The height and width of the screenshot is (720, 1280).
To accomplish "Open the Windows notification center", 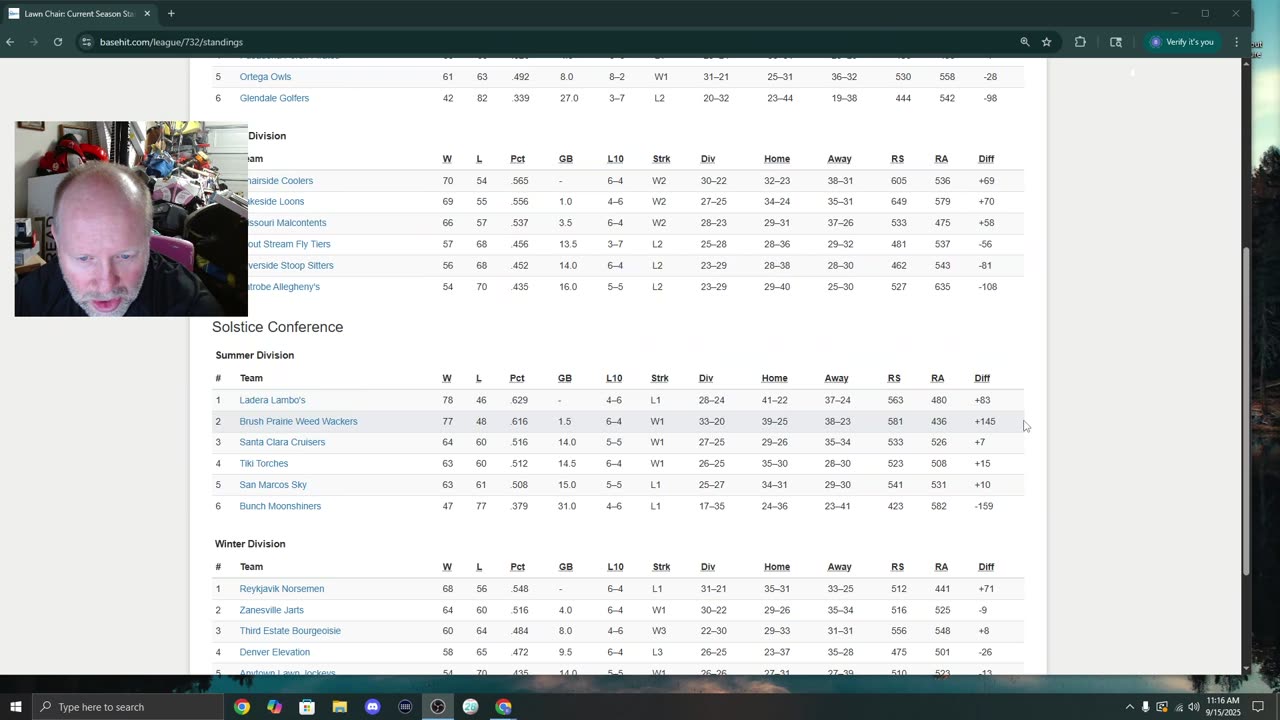I will [x=1259, y=707].
